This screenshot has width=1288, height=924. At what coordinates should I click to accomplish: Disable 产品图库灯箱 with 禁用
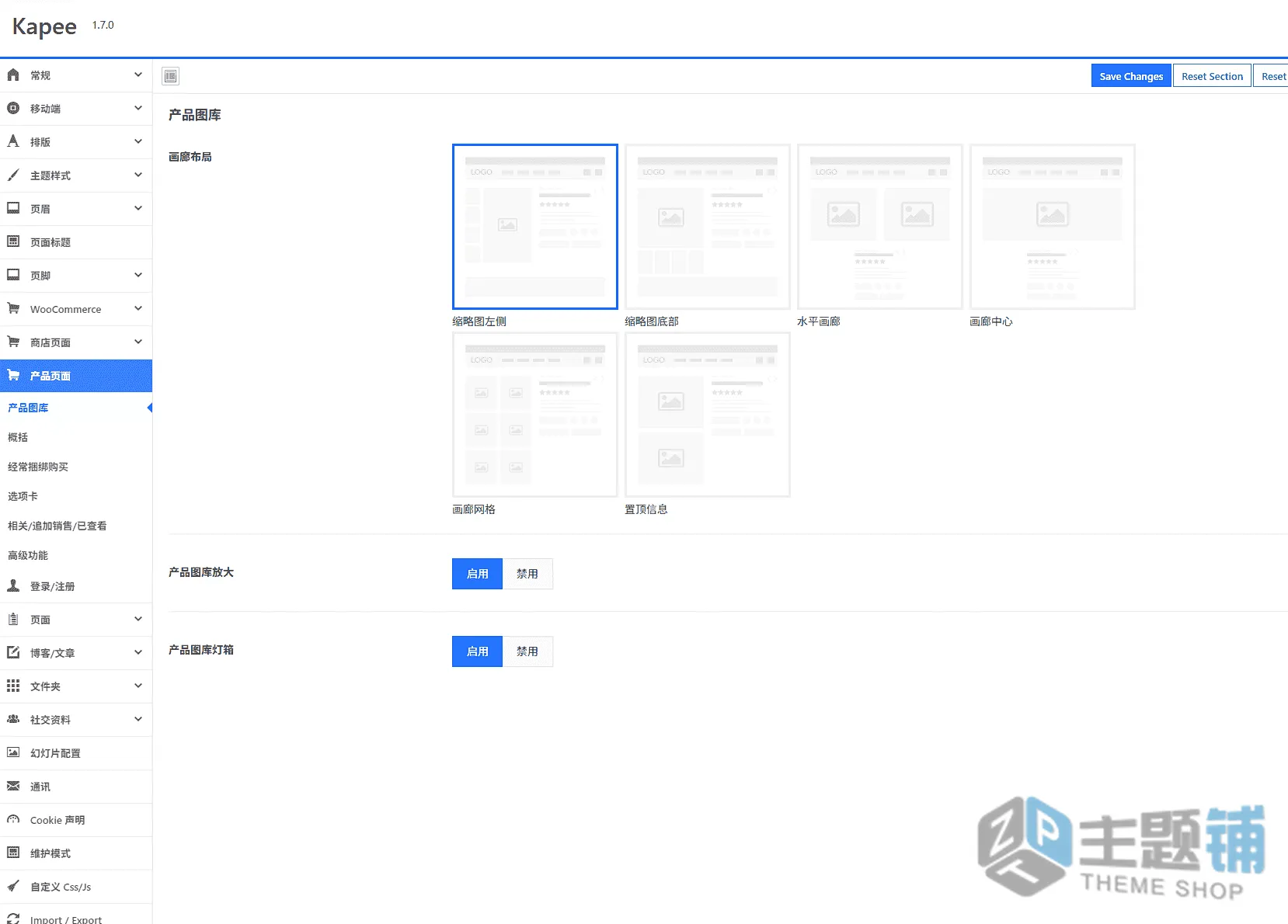pos(527,651)
